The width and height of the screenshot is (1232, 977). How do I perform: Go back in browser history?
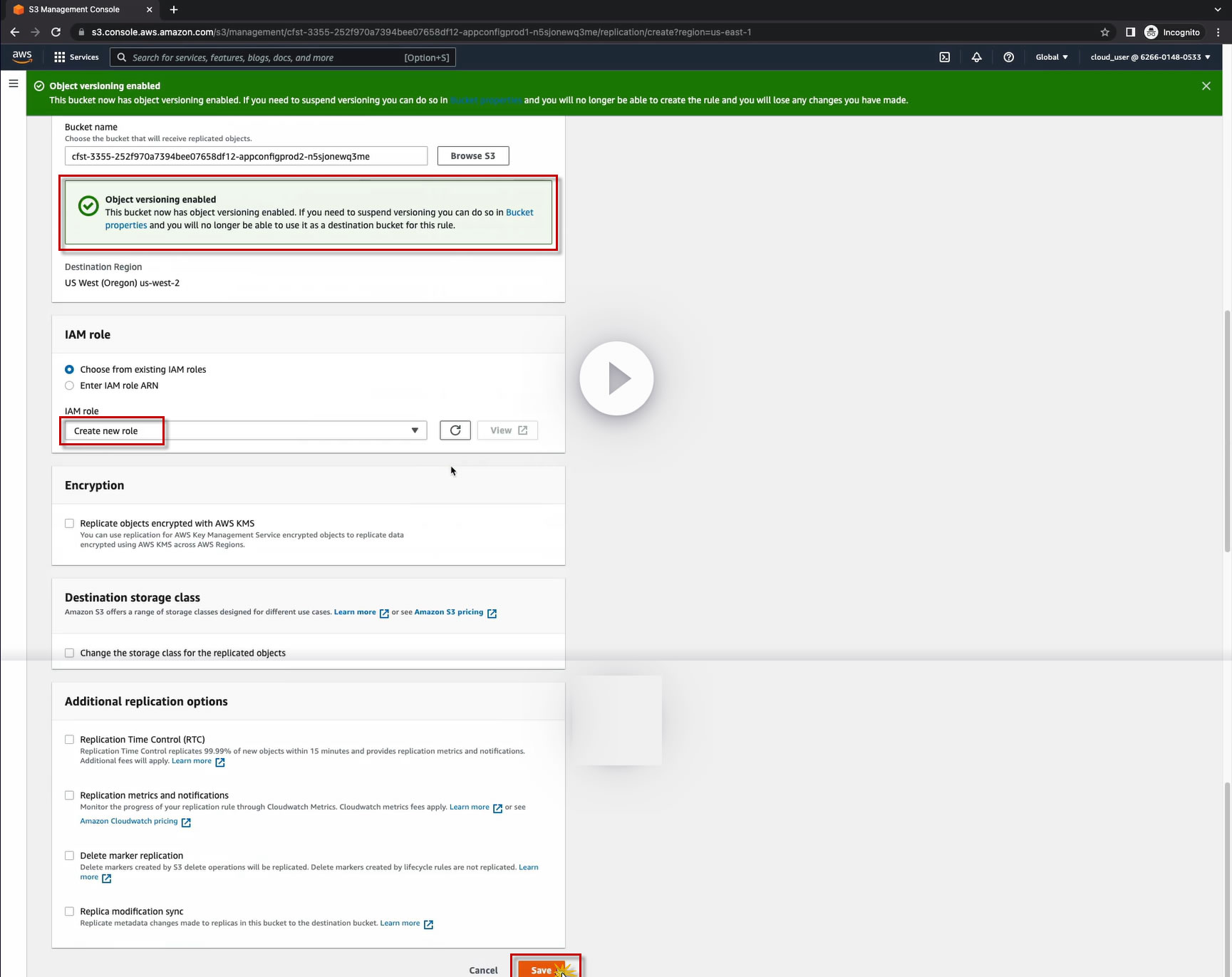point(15,32)
